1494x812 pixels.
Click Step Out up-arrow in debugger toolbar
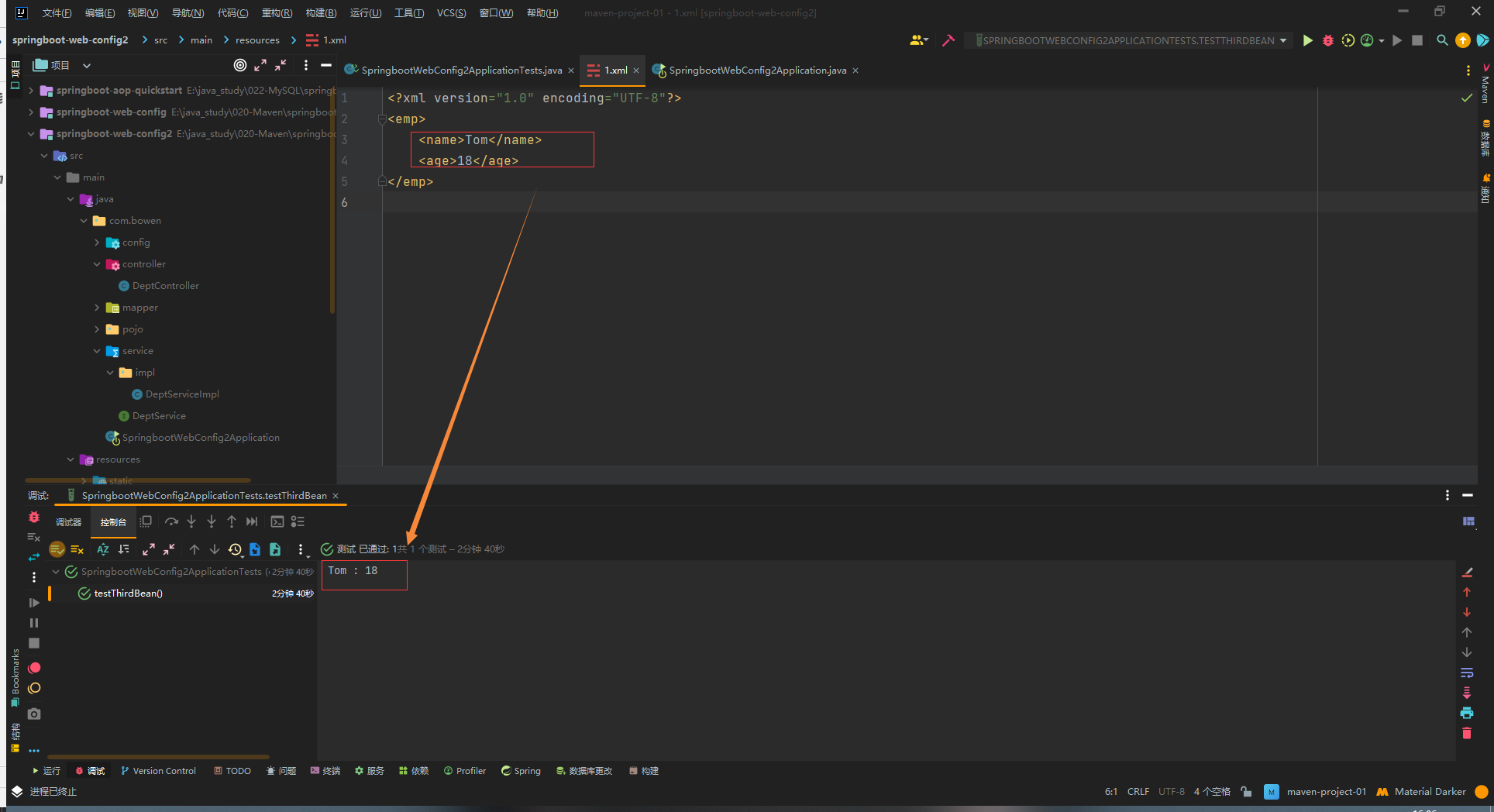point(232,521)
